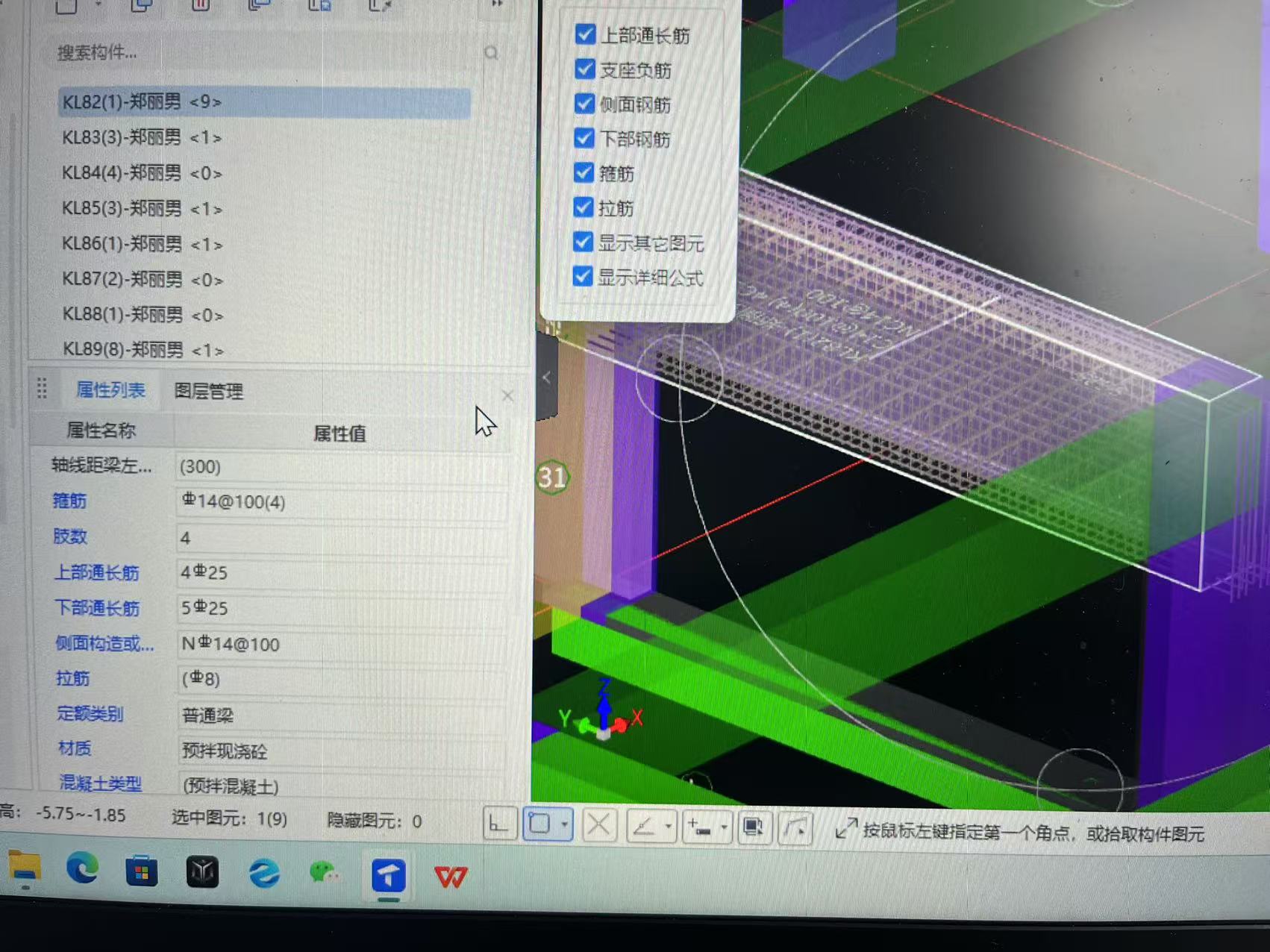The height and width of the screenshot is (952, 1270).
Task: Click the 属性值 column header
Action: [x=340, y=433]
